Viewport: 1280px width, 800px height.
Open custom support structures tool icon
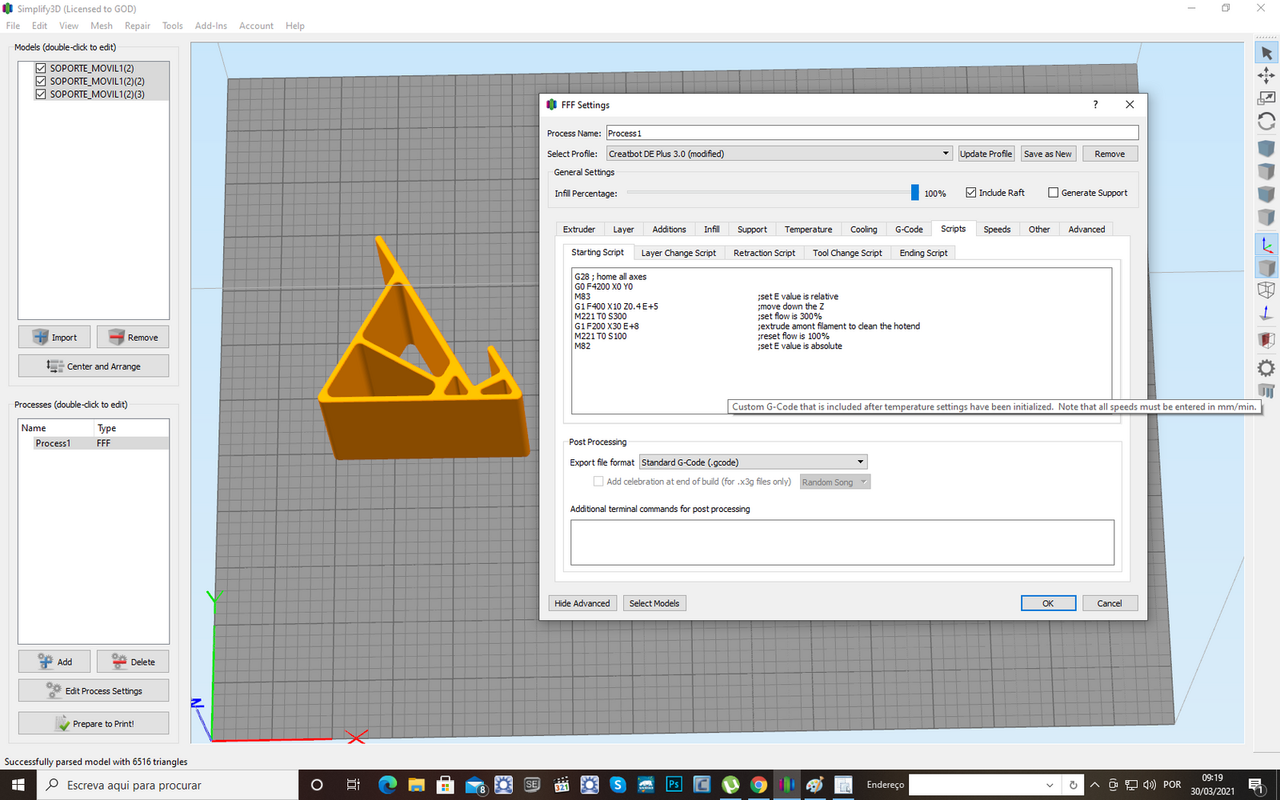tap(1265, 390)
